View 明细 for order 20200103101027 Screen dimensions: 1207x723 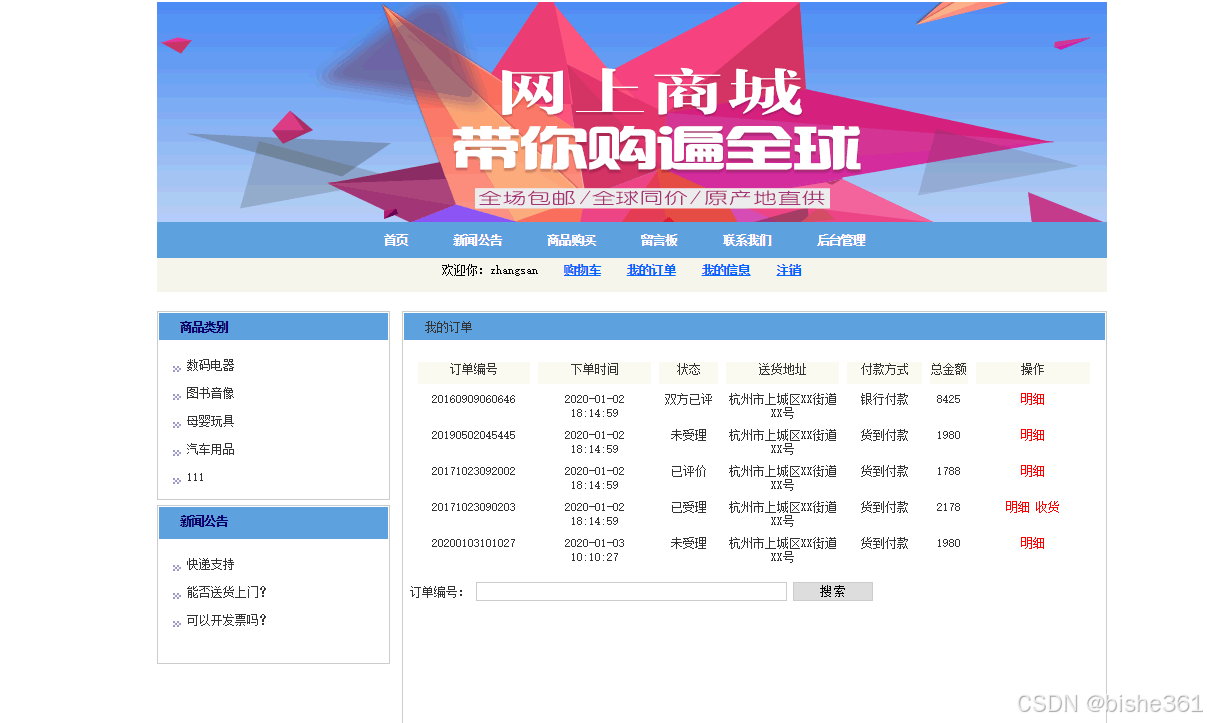point(1032,543)
